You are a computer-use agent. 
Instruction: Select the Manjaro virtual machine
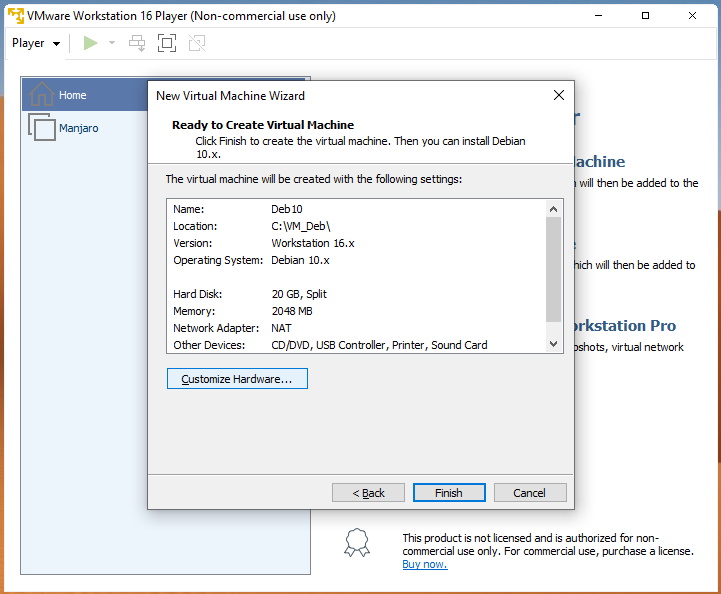(x=79, y=128)
